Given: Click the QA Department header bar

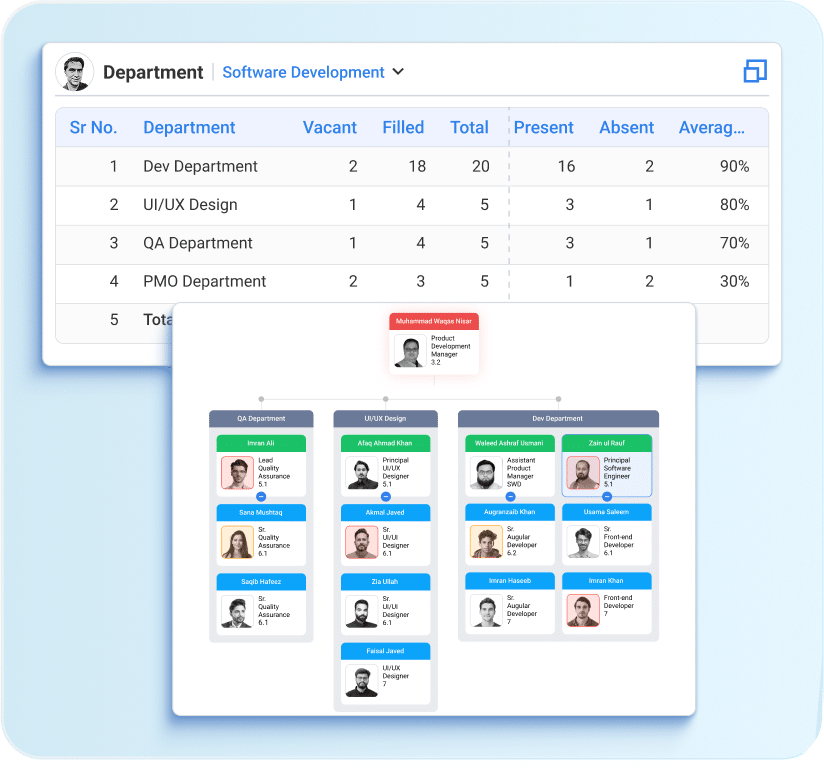Looking at the screenshot, I should [261, 418].
